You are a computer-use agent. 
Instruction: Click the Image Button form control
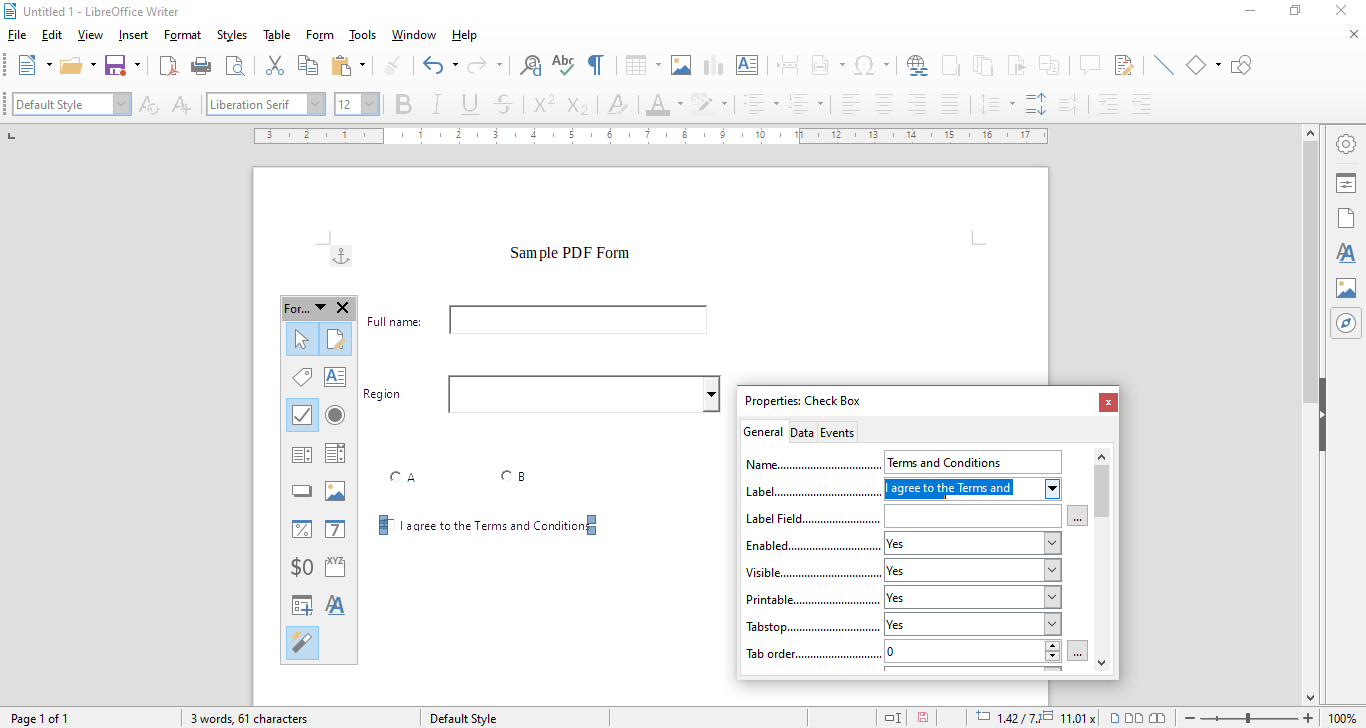click(334, 490)
